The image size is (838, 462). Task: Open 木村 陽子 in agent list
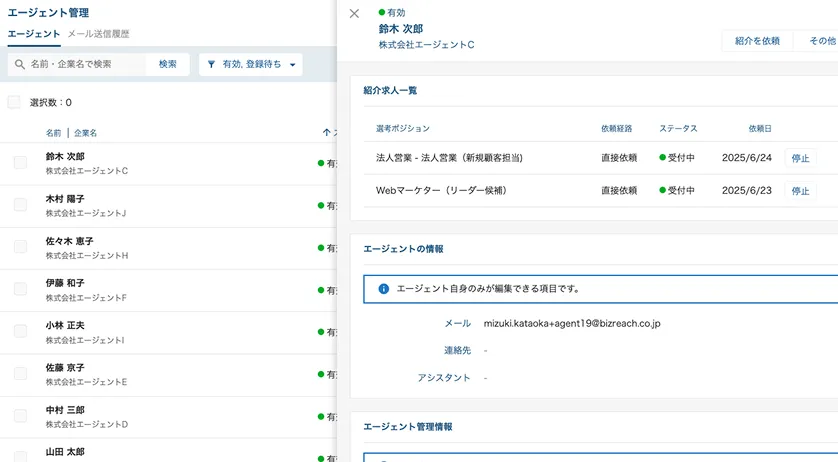pyautogui.click(x=65, y=199)
